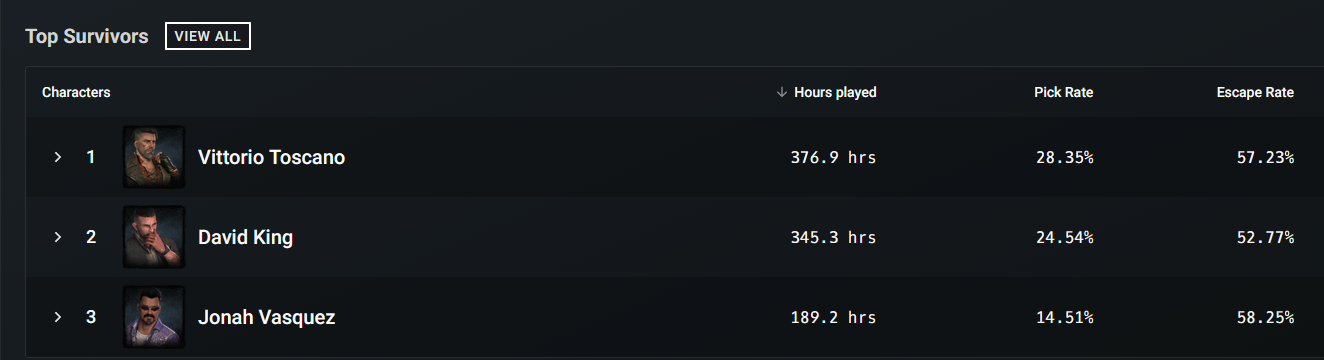Click the sort arrow beside Hours played

click(x=782, y=92)
